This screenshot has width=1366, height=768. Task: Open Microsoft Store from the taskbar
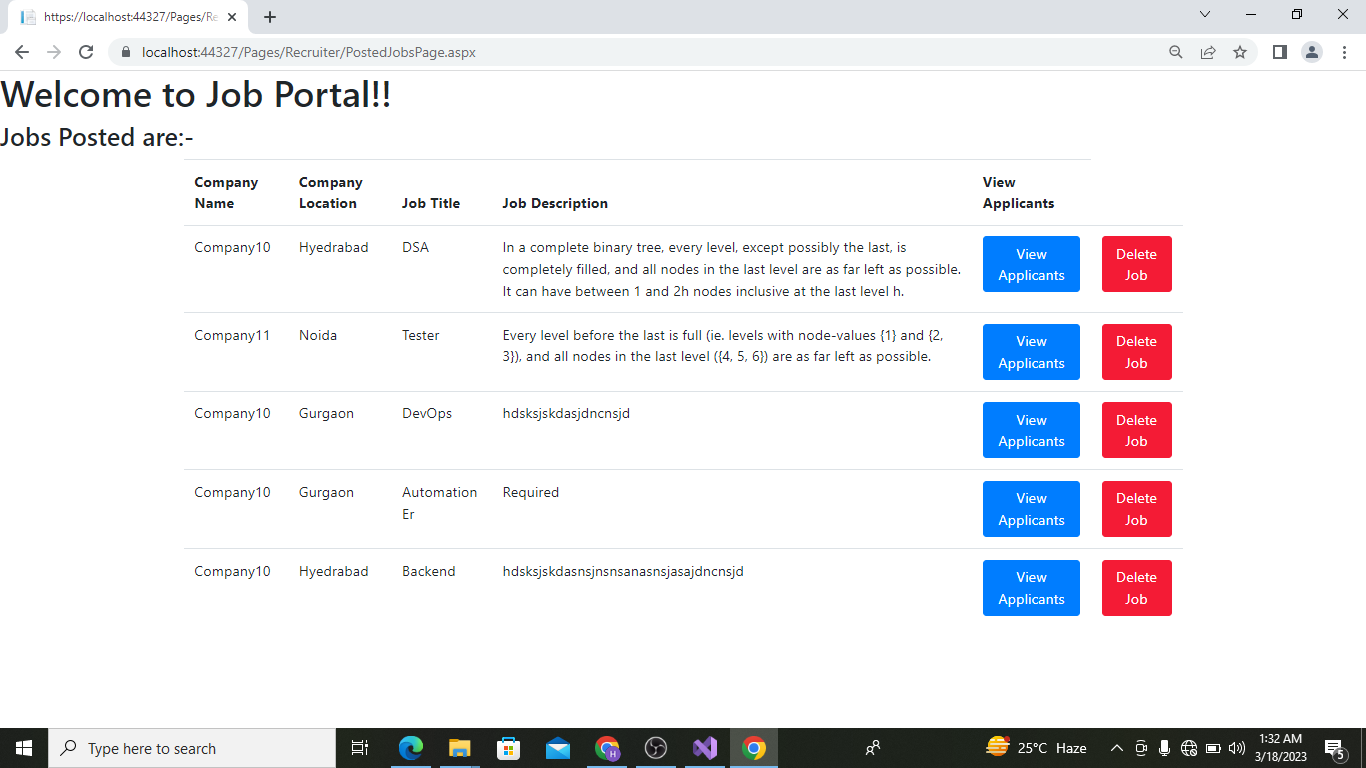509,748
